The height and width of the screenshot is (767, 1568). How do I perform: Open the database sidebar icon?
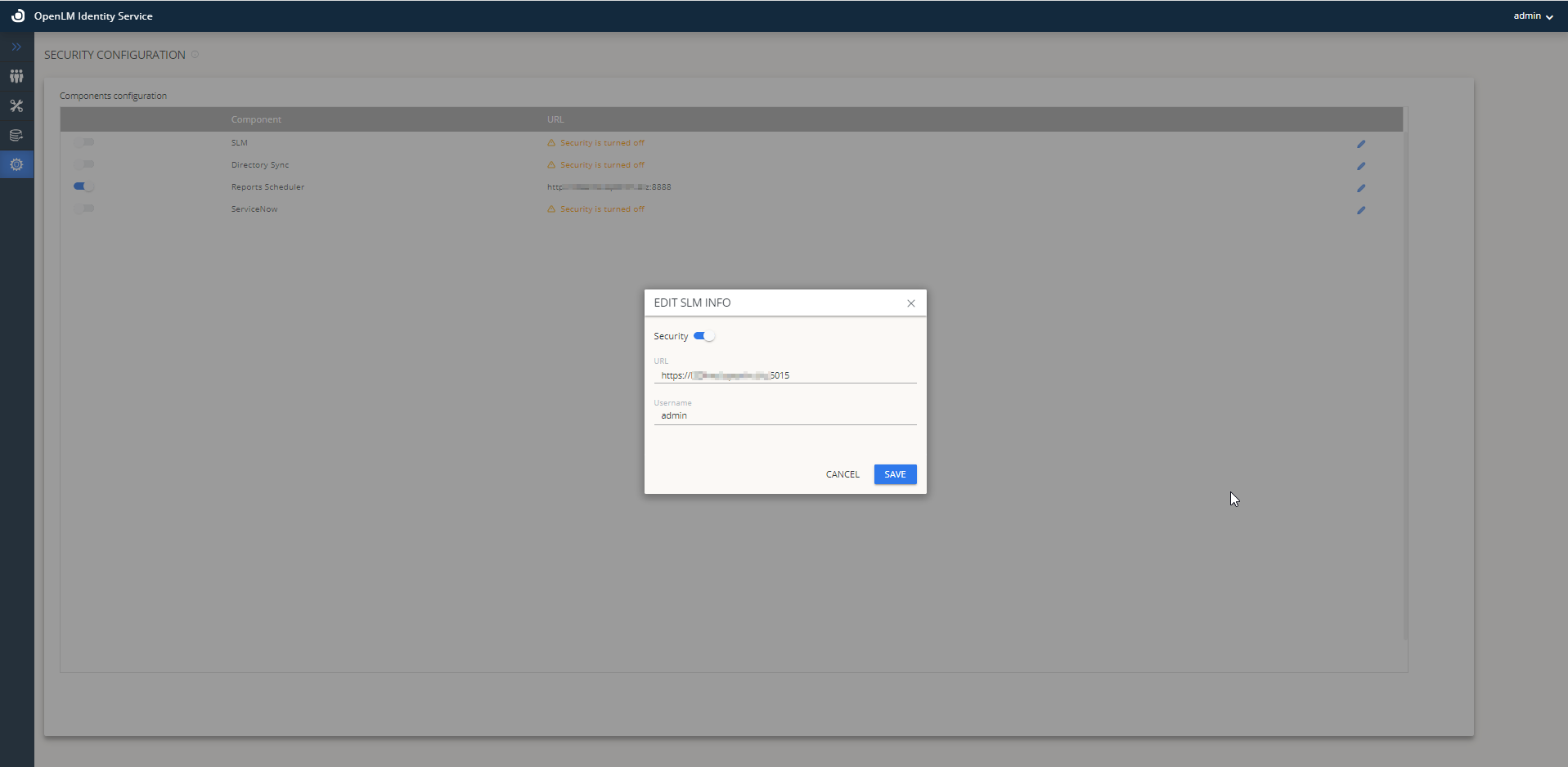[16, 135]
